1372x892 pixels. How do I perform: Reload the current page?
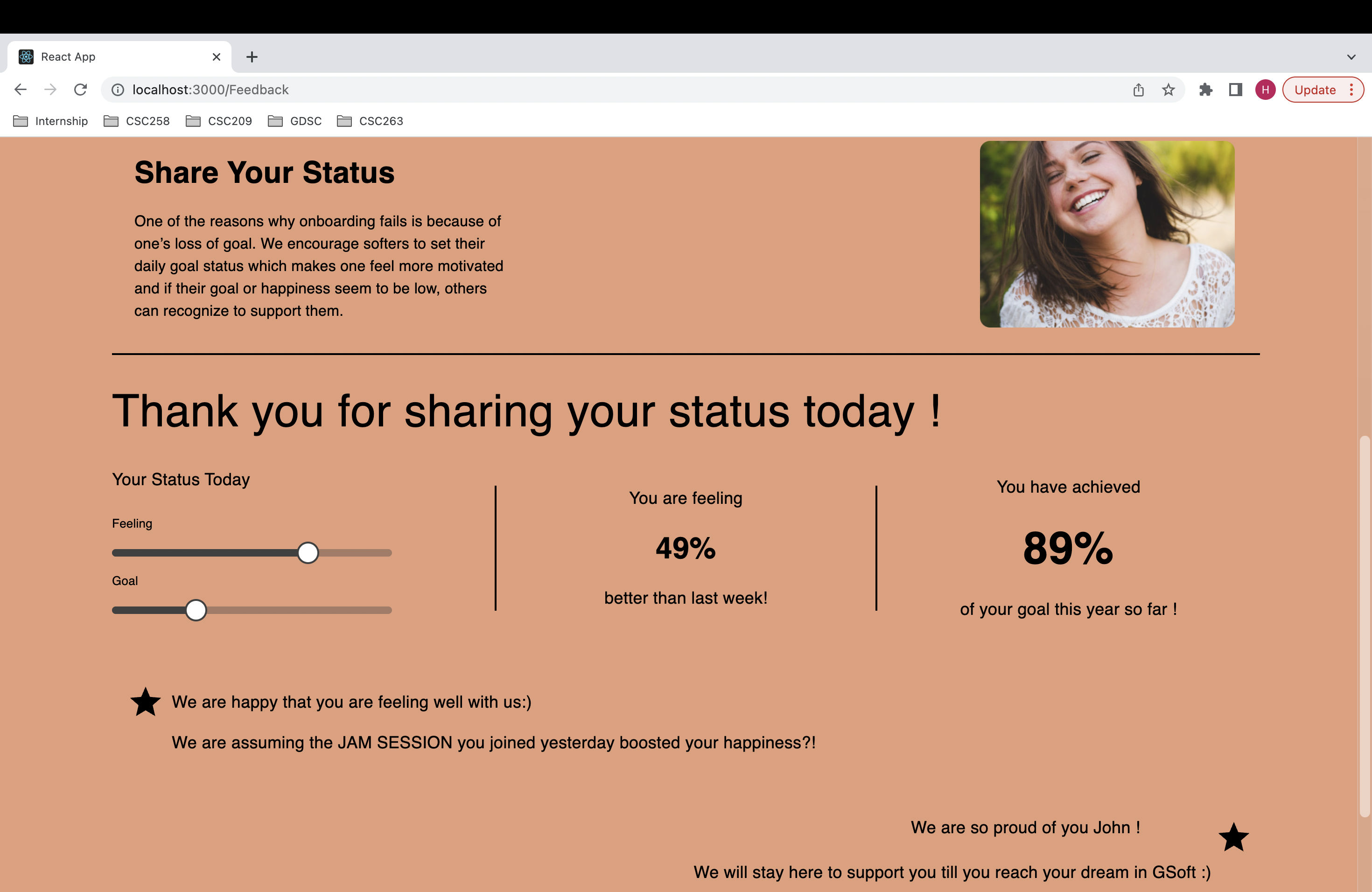pos(81,89)
